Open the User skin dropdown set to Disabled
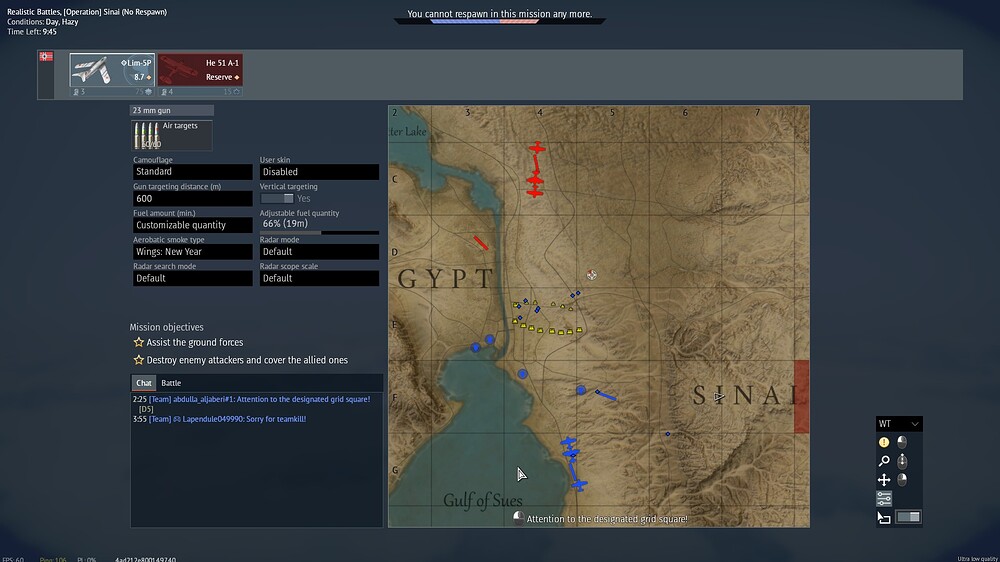 (319, 172)
